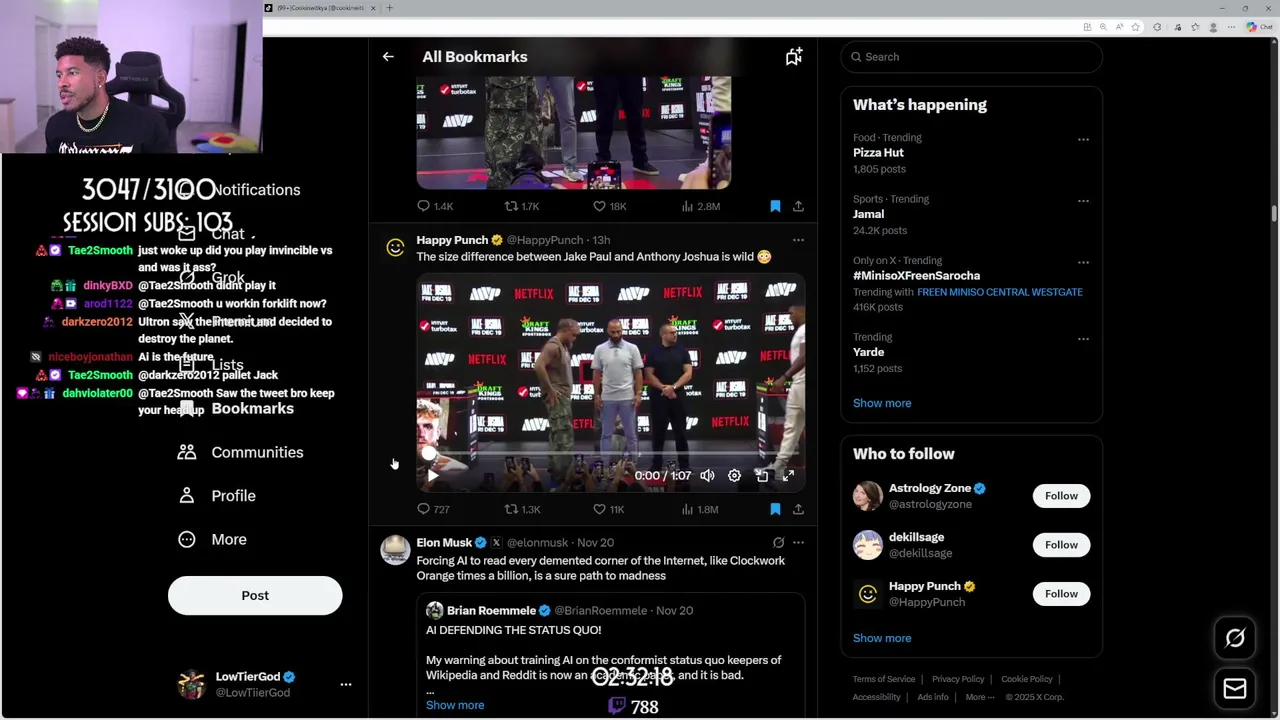Add page to Edge favorites star
This screenshot has height=720, width=1280.
(x=1135, y=27)
